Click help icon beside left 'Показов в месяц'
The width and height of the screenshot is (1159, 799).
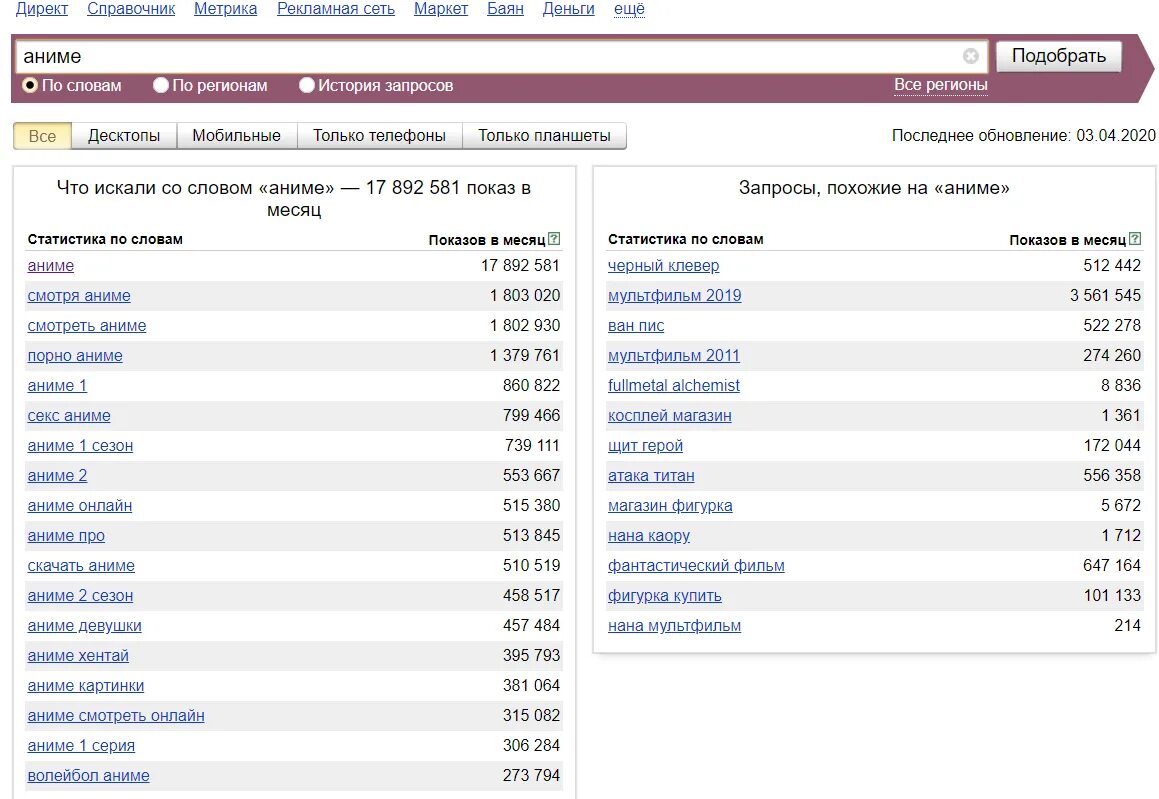click(554, 239)
